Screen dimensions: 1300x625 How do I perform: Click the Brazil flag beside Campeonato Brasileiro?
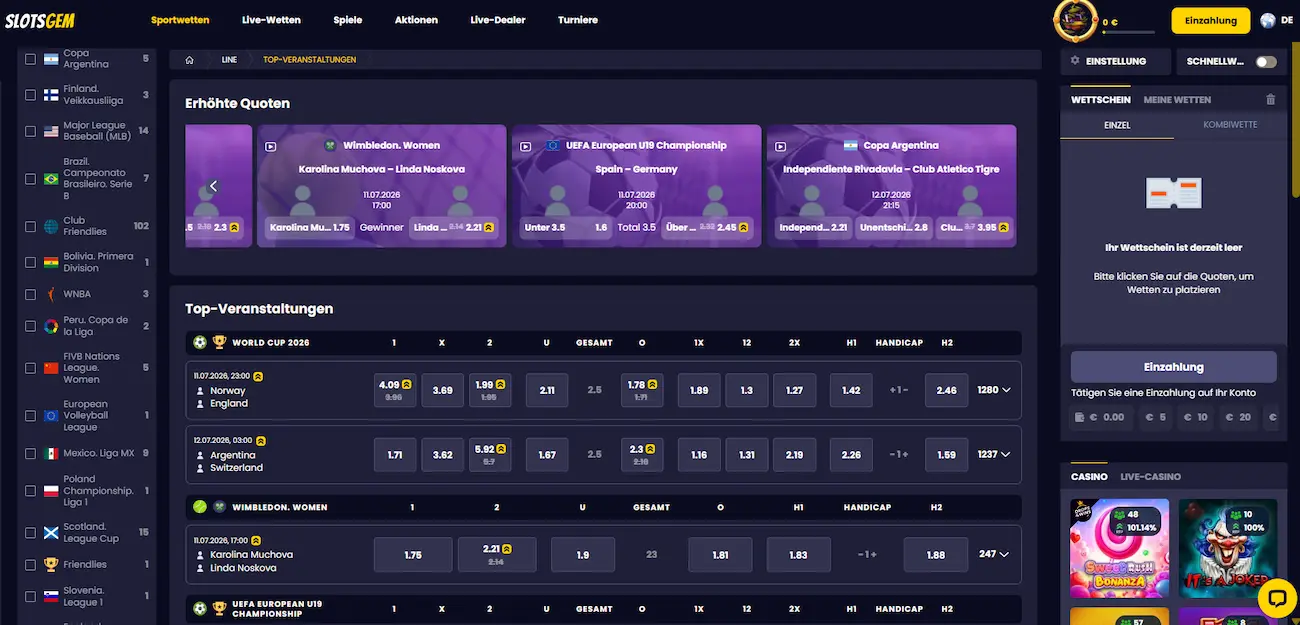point(51,179)
